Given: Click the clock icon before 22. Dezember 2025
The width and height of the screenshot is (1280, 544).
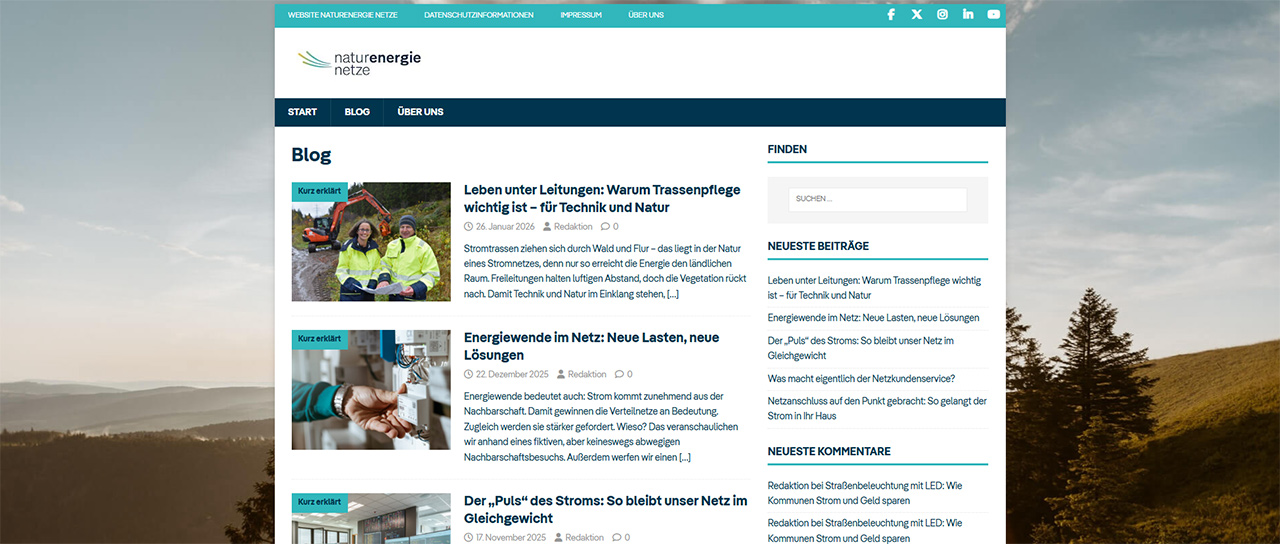Looking at the screenshot, I should tap(469, 375).
